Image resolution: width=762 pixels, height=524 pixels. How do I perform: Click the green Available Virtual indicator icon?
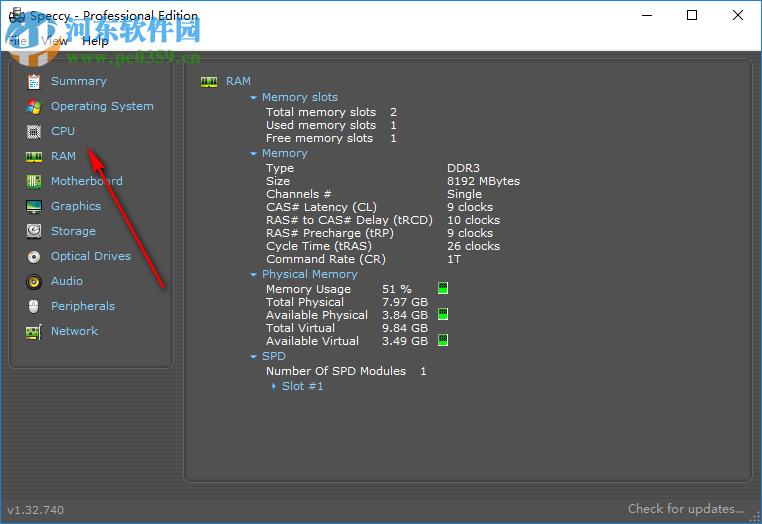point(443,340)
